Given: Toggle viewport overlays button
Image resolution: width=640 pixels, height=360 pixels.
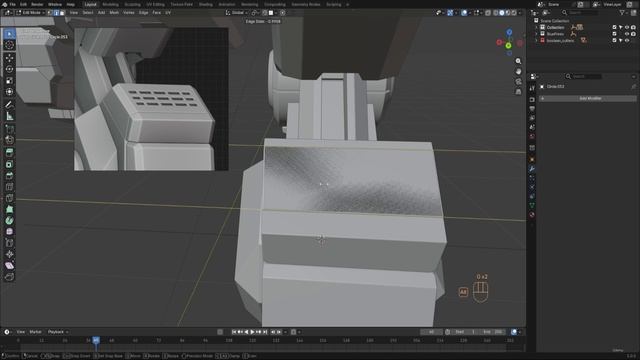Looking at the screenshot, I should point(464,13).
